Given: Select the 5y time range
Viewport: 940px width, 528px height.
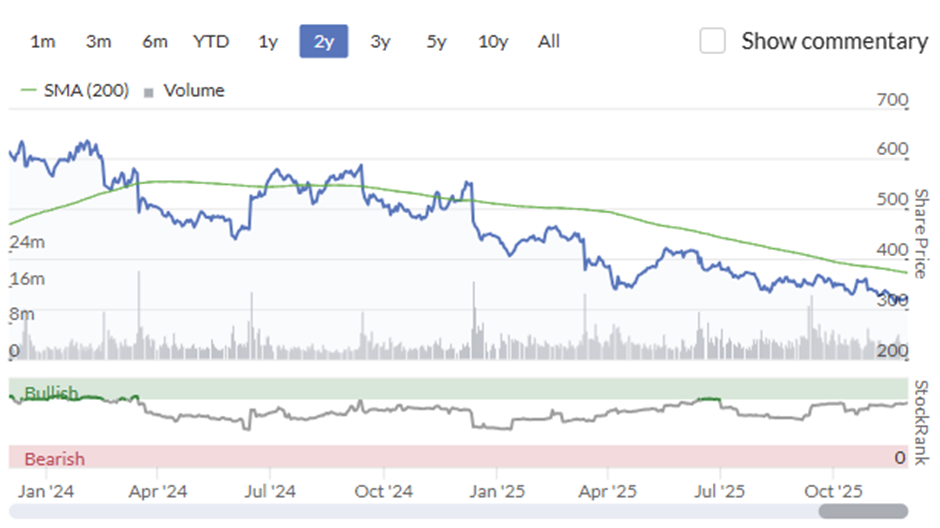Looking at the screenshot, I should (x=436, y=41).
